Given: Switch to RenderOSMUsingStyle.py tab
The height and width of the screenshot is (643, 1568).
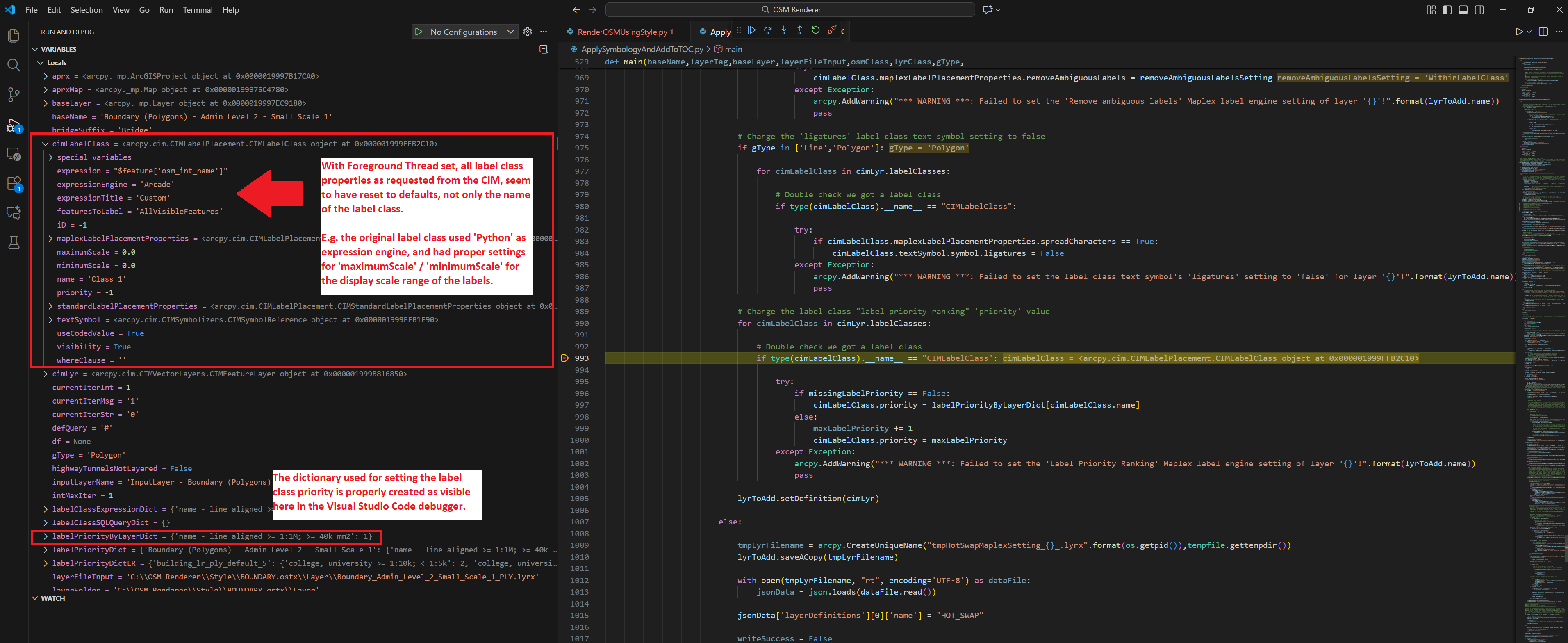Looking at the screenshot, I should (x=624, y=32).
